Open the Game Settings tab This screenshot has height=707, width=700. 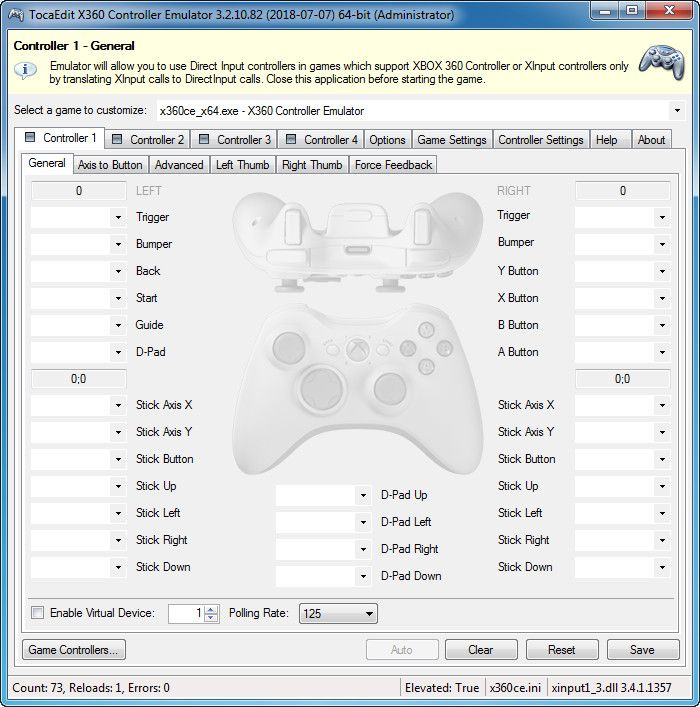tap(451, 139)
